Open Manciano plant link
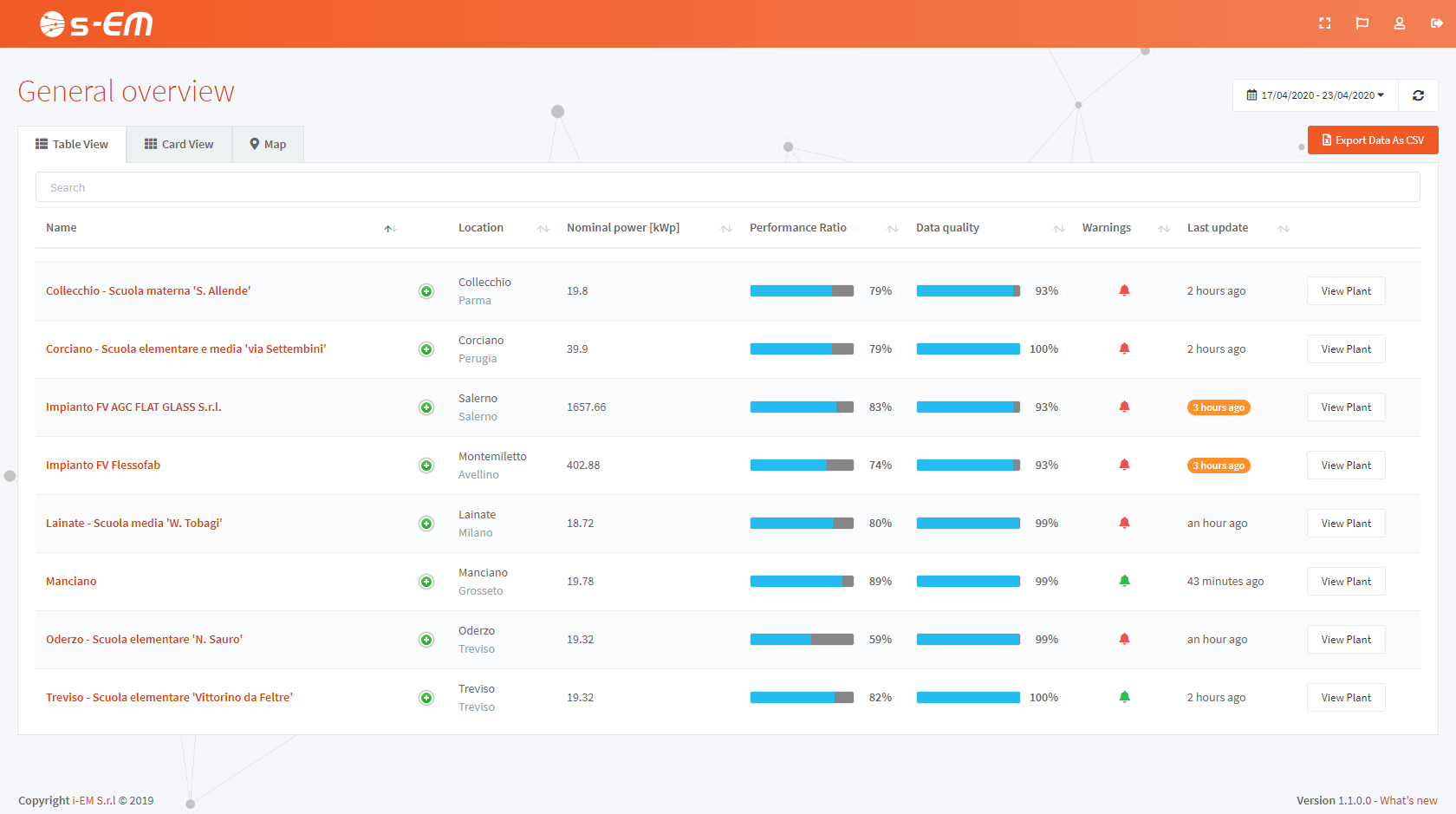Image resolution: width=1456 pixels, height=814 pixels. point(71,582)
